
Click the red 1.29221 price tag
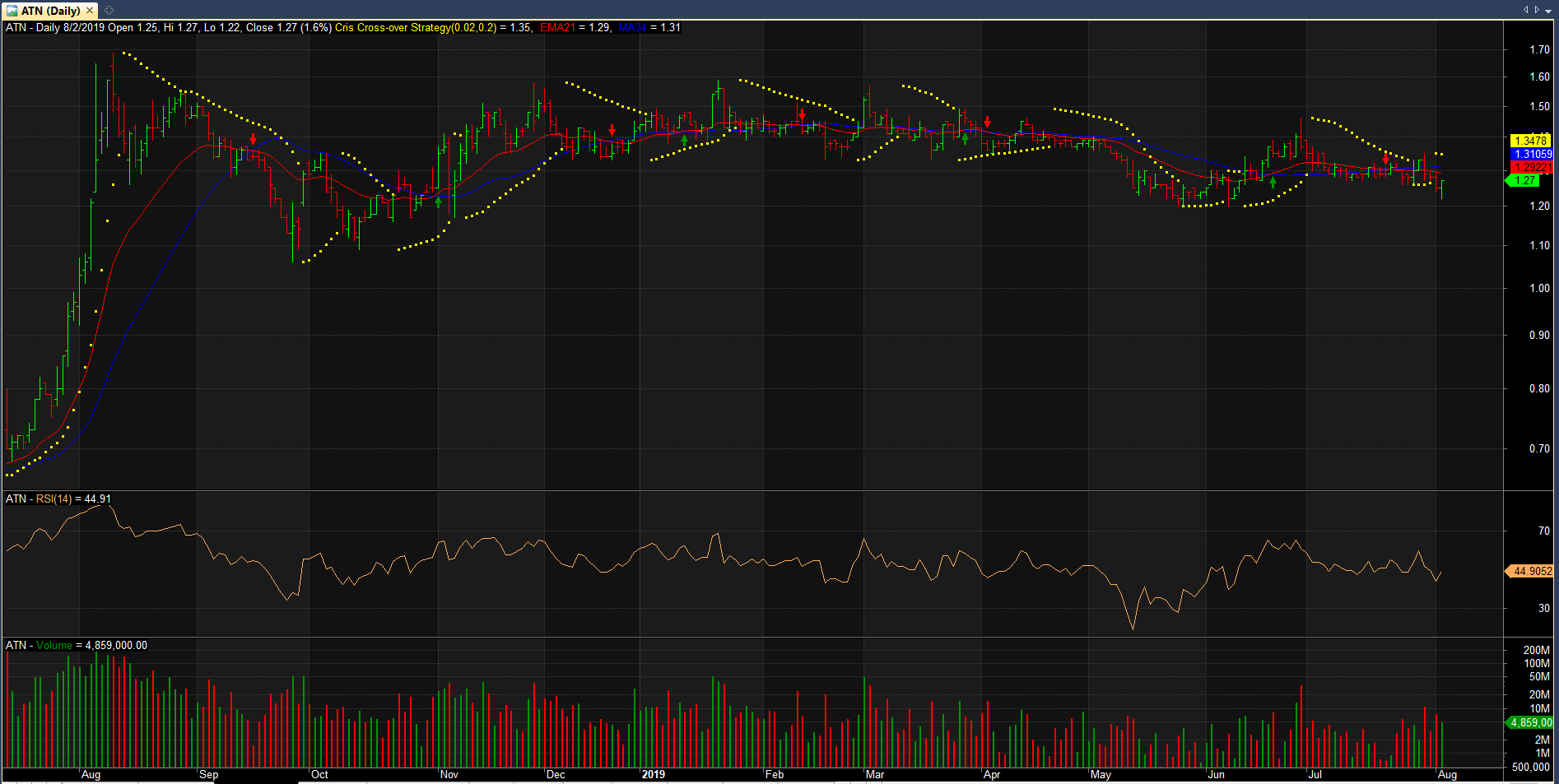click(1532, 167)
